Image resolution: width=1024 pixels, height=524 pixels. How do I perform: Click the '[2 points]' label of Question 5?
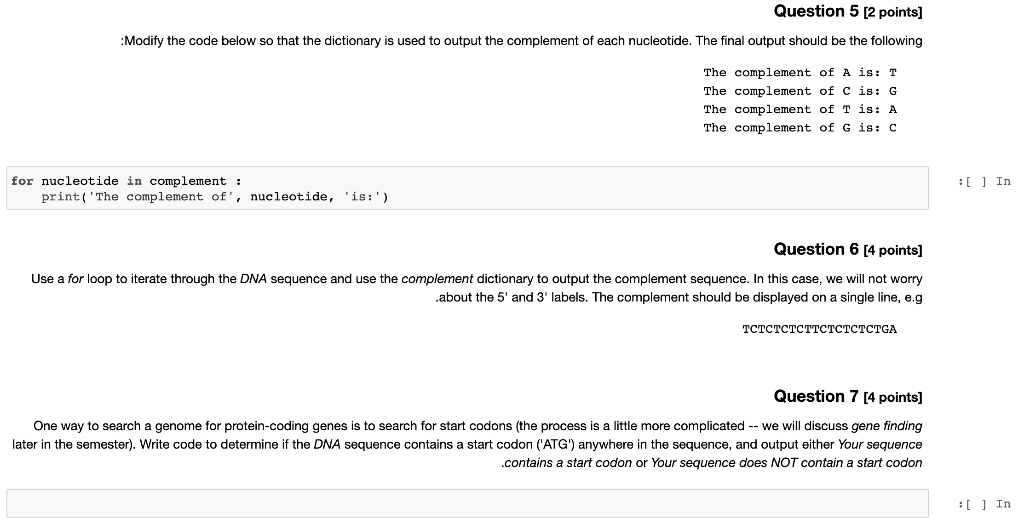click(893, 12)
